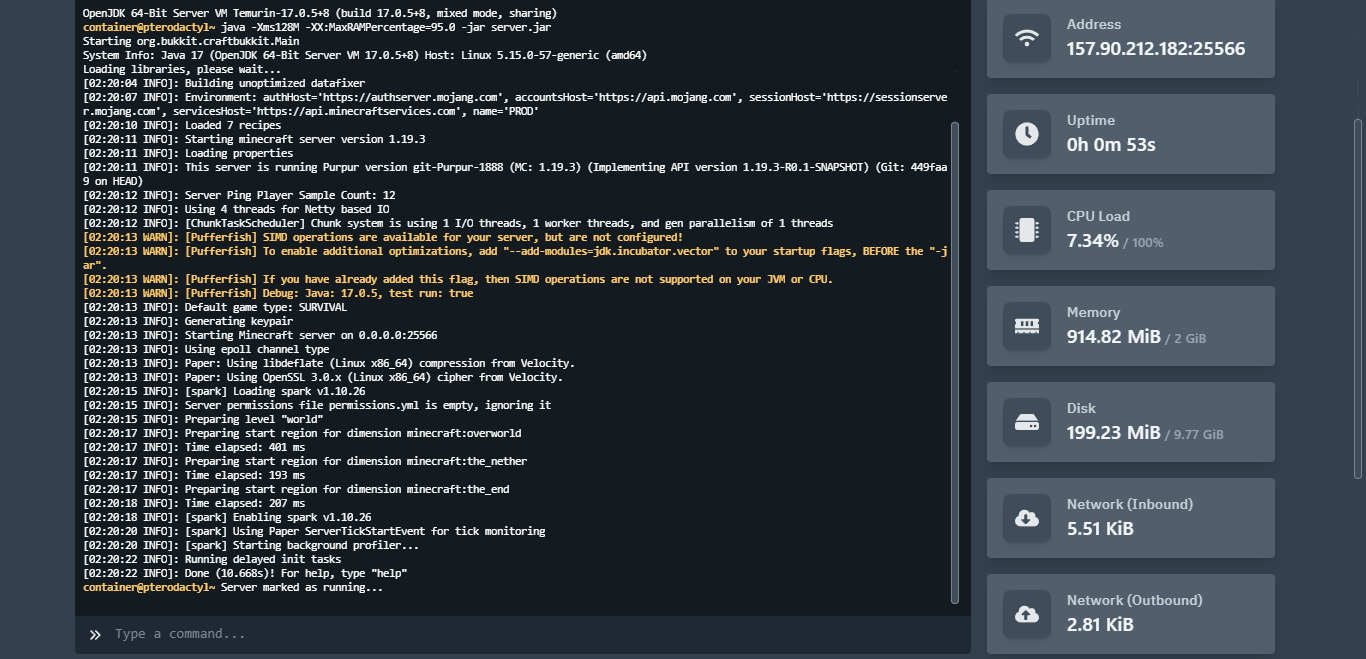This screenshot has height=659, width=1366.
Task: Click the Wi-Fi icon on the Address card
Action: tap(1026, 38)
